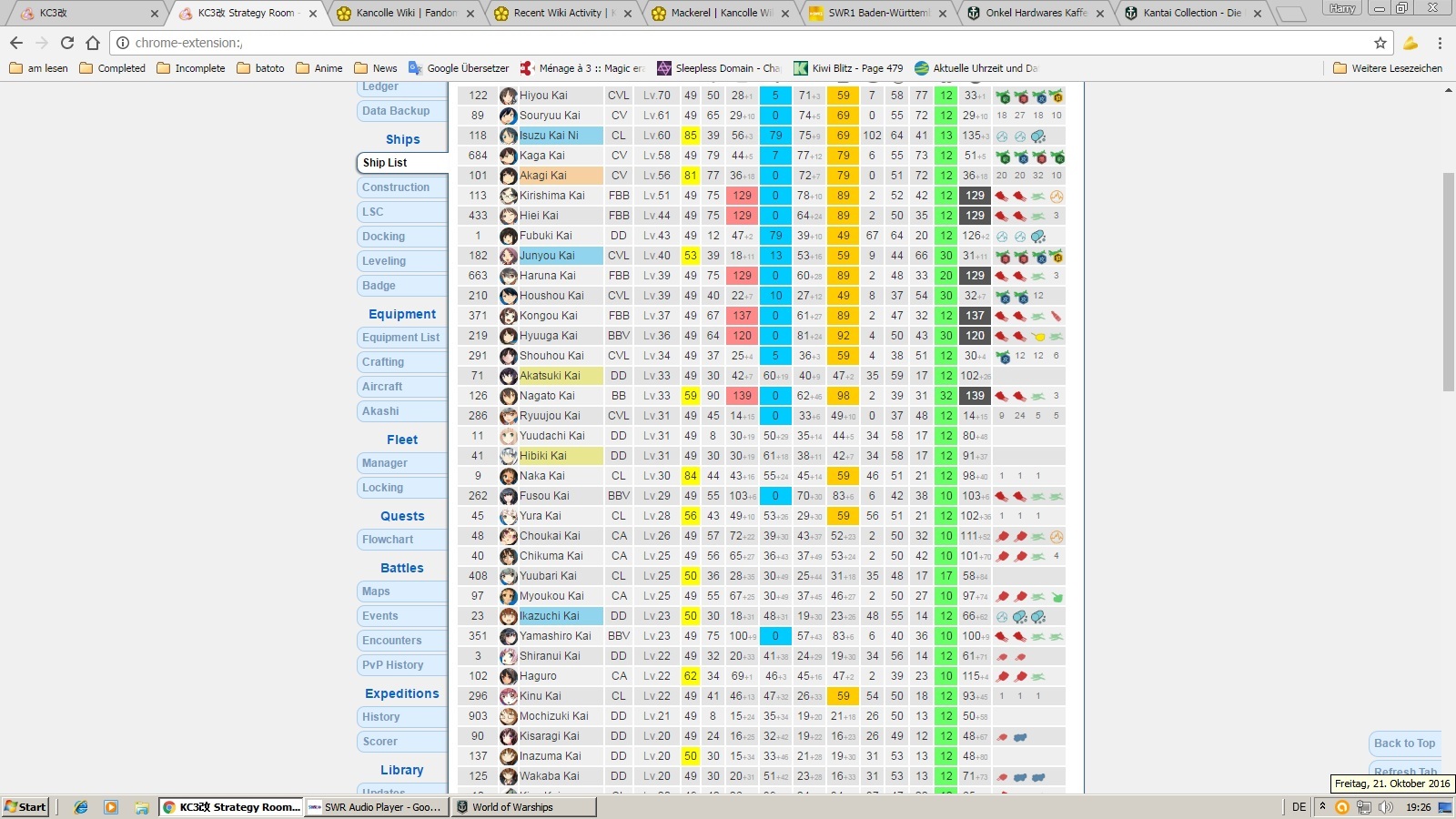
Task: Click Hiyou Kai's first green aircraft icon
Action: pyautogui.click(x=1002, y=96)
